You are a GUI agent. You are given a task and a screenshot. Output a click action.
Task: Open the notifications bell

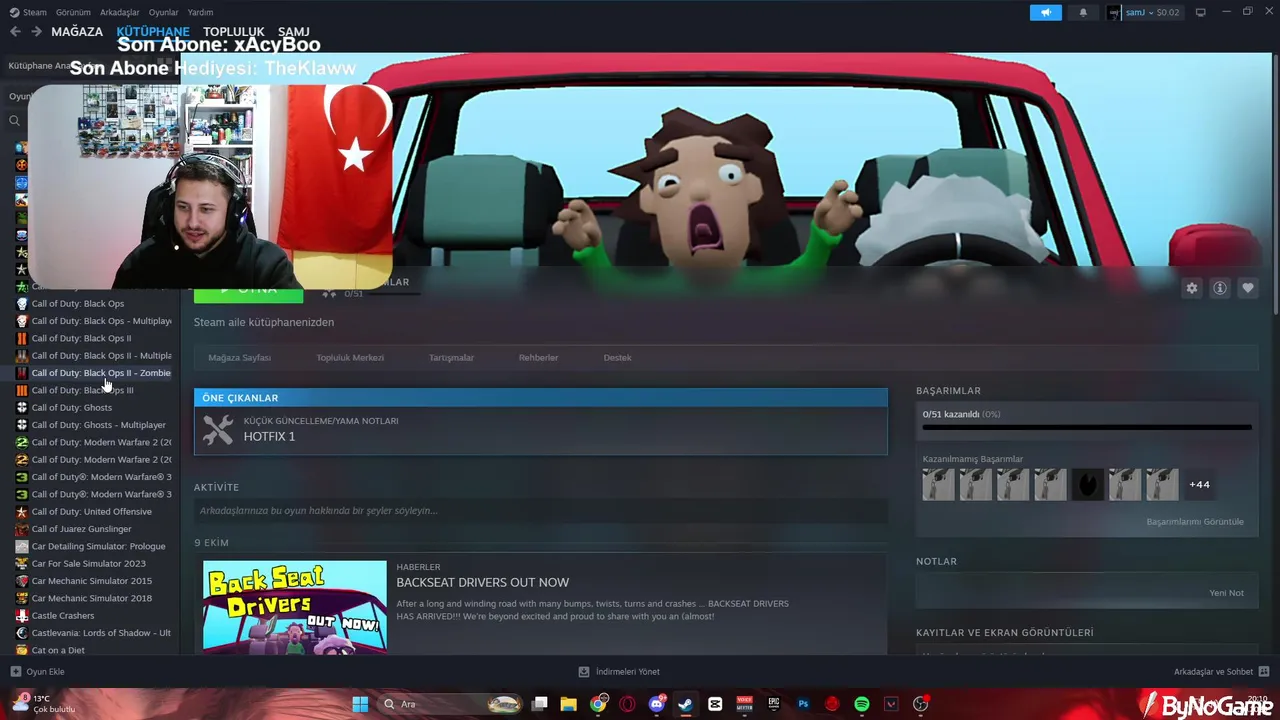(x=1083, y=12)
